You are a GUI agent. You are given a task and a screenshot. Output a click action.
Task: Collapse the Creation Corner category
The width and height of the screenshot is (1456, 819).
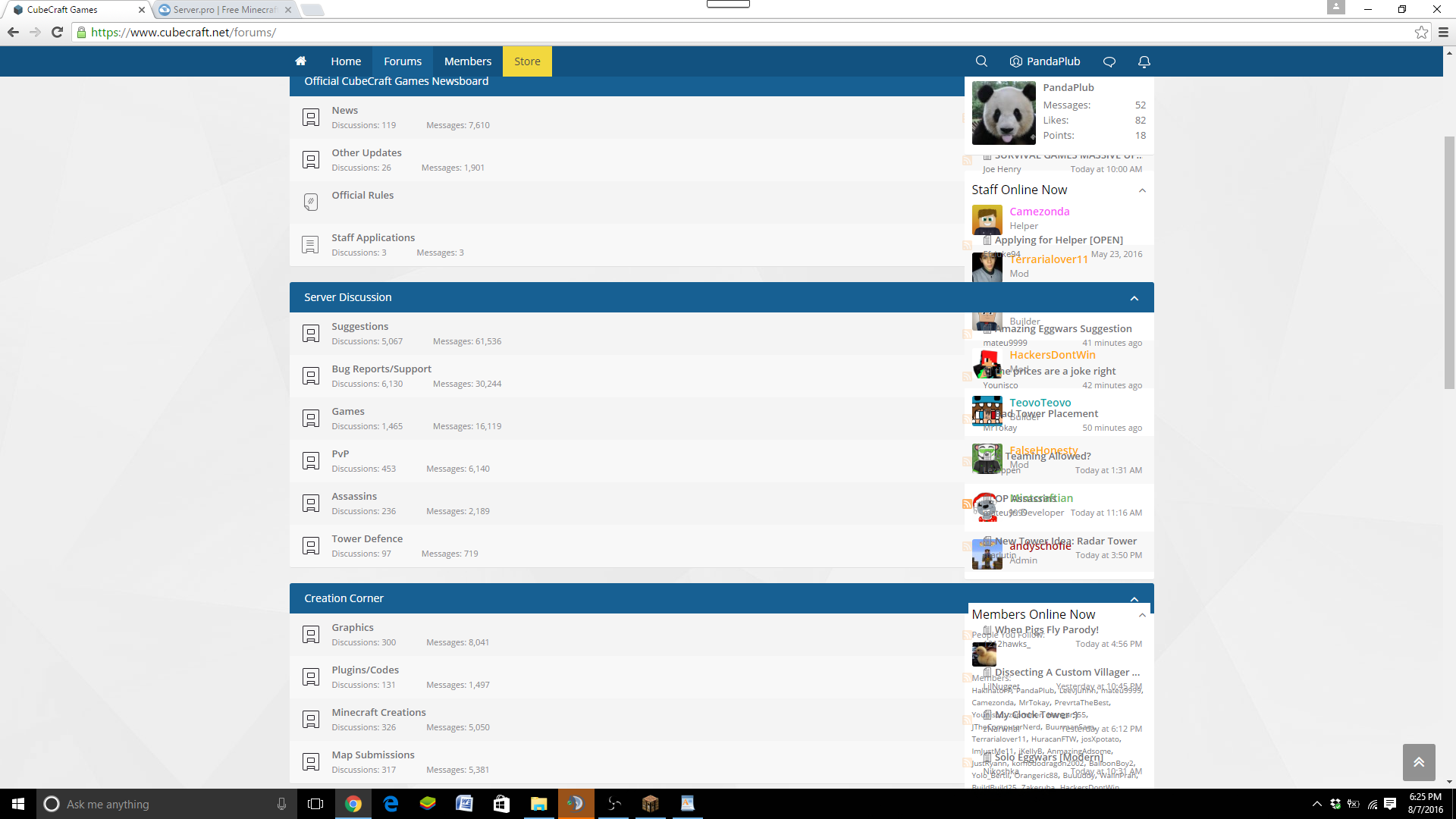1134,599
